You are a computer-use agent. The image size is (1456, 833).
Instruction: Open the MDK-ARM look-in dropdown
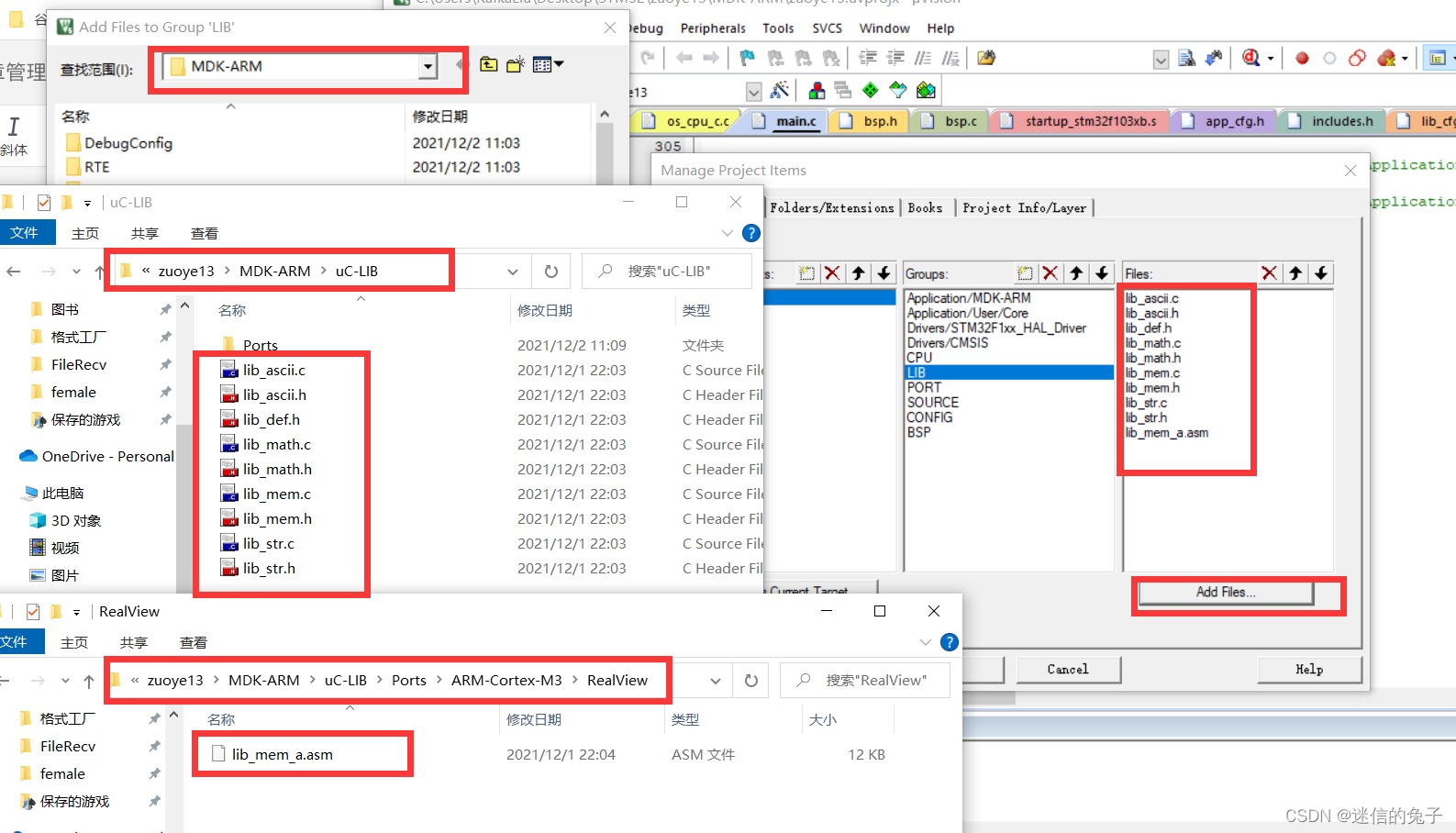click(x=428, y=66)
